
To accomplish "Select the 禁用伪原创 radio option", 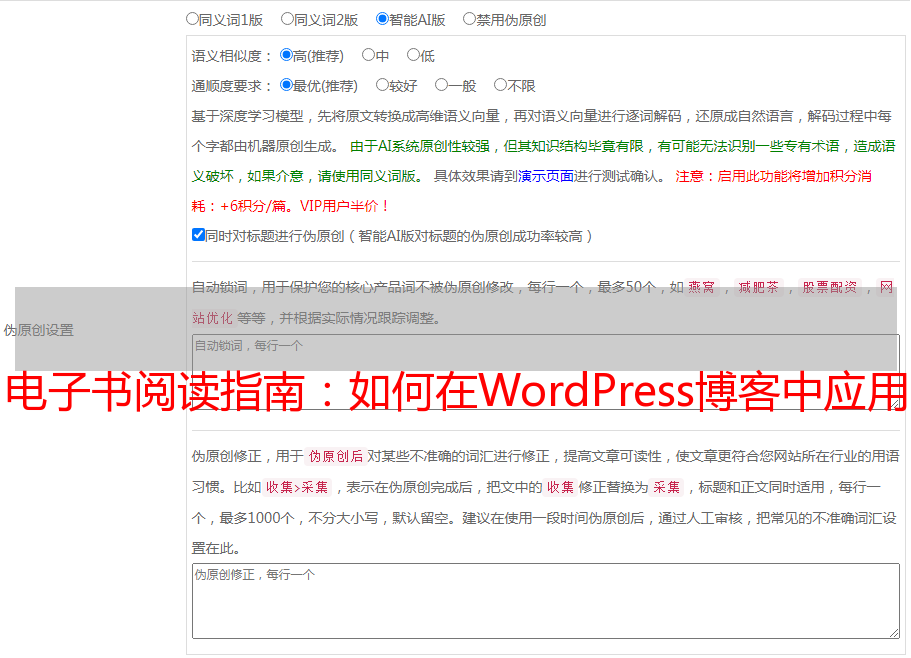I will coord(469,19).
